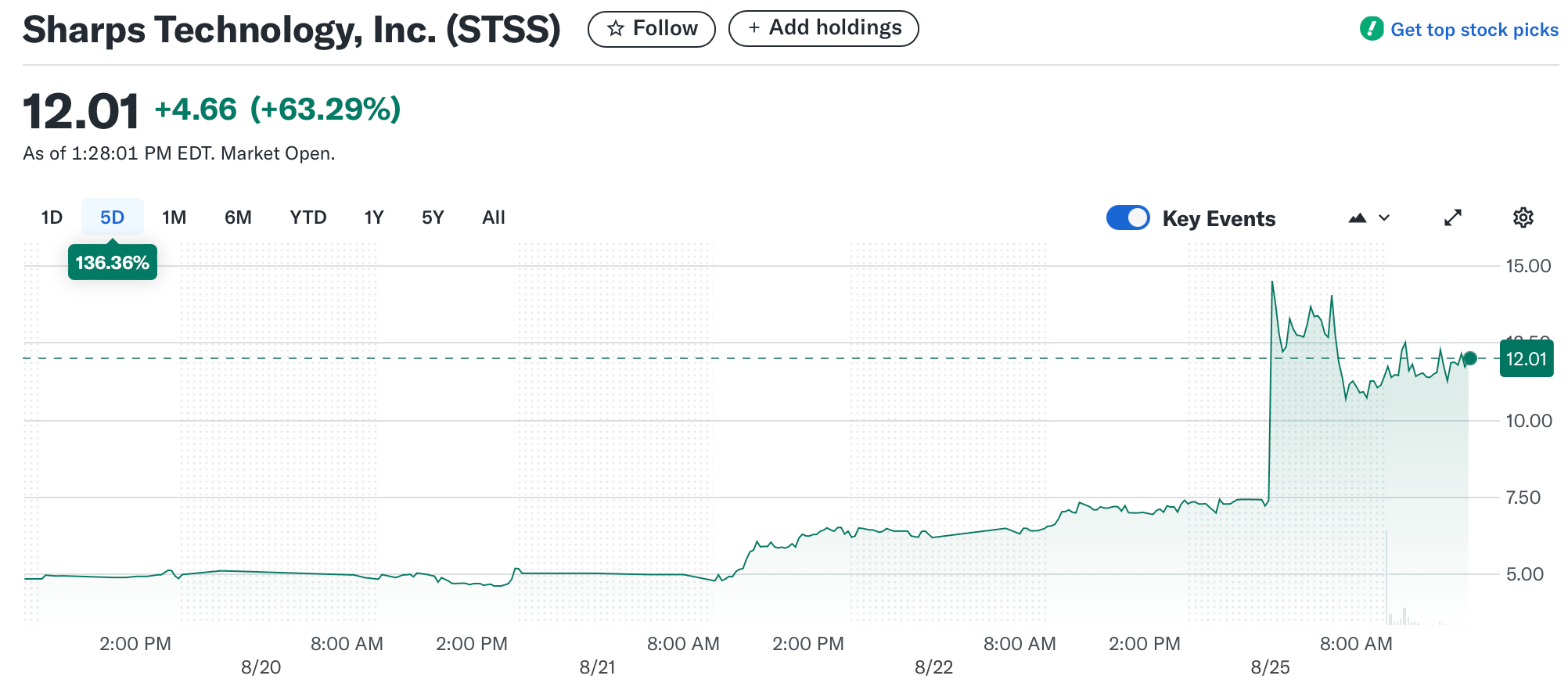Select the All time range
This screenshot has height=690, width=1568.
pos(494,217)
